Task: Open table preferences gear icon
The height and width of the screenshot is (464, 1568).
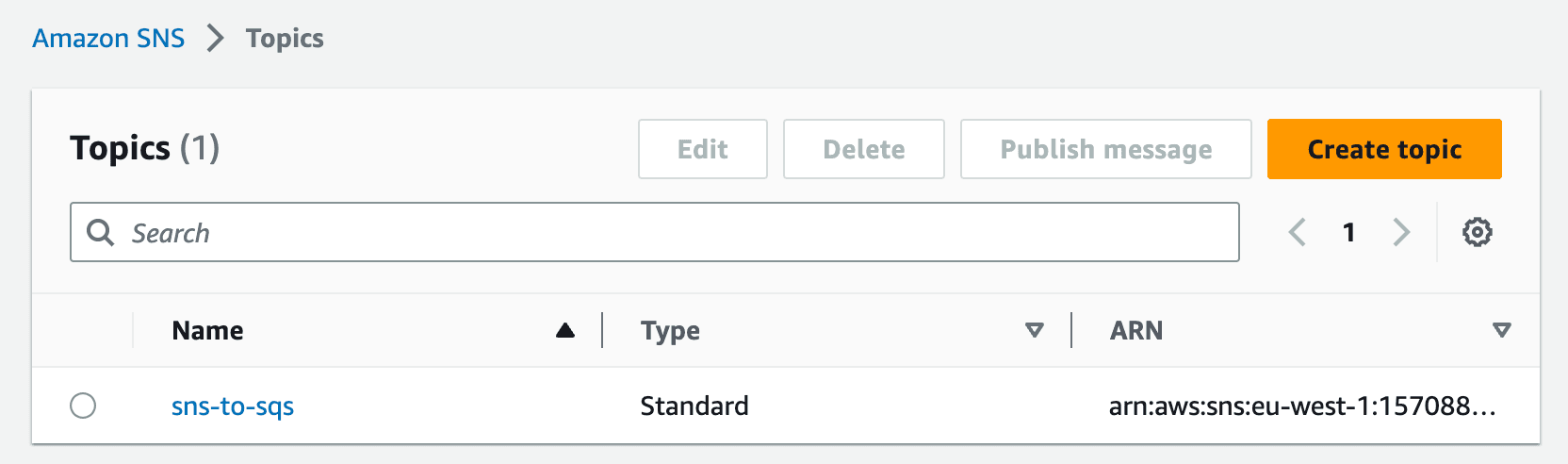Action: coord(1477,232)
